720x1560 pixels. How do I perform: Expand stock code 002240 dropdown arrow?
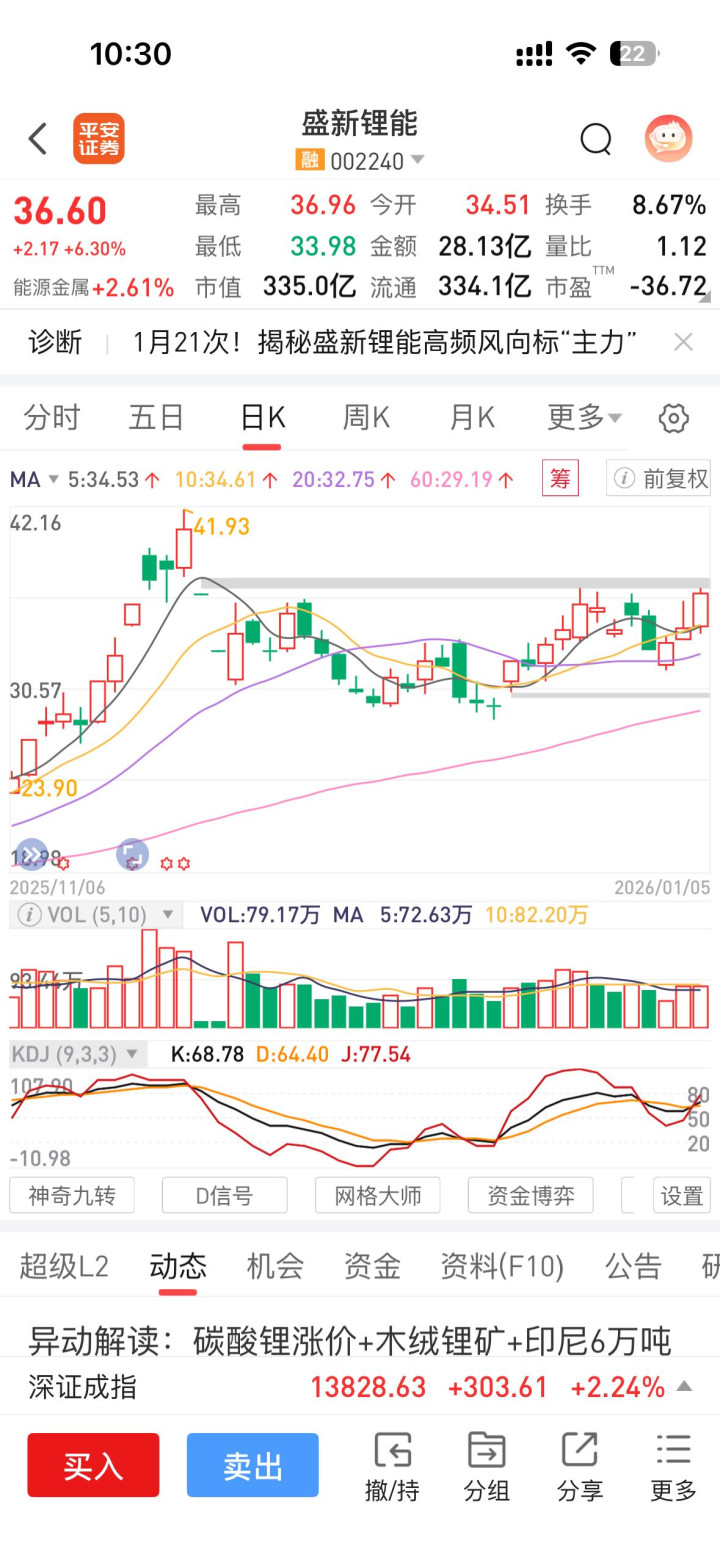418,160
